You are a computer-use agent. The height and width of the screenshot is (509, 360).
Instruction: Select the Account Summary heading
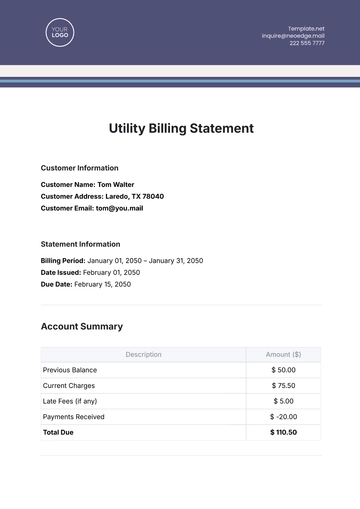tap(82, 326)
